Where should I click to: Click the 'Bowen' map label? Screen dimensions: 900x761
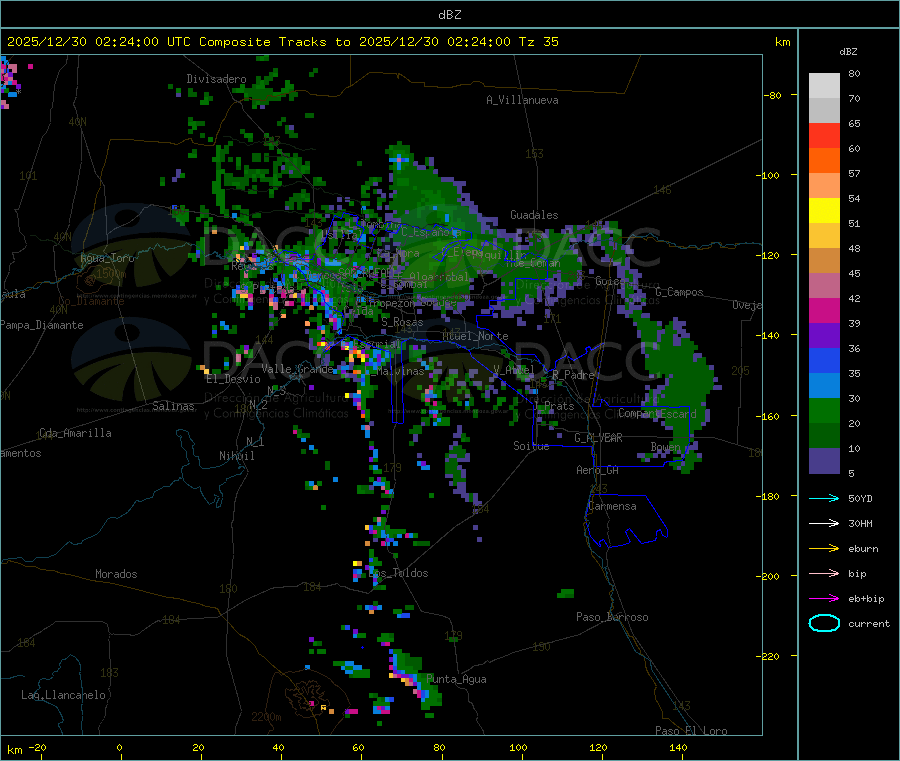(x=665, y=447)
